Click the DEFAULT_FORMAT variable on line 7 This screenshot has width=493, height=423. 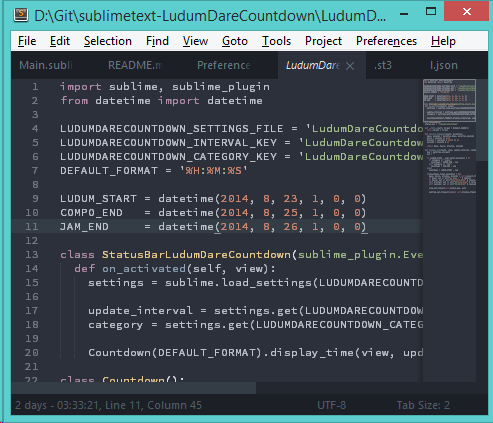coord(109,171)
